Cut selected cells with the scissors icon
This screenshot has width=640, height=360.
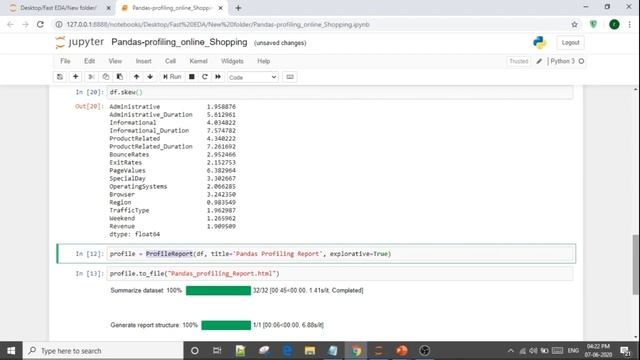tap(91, 77)
